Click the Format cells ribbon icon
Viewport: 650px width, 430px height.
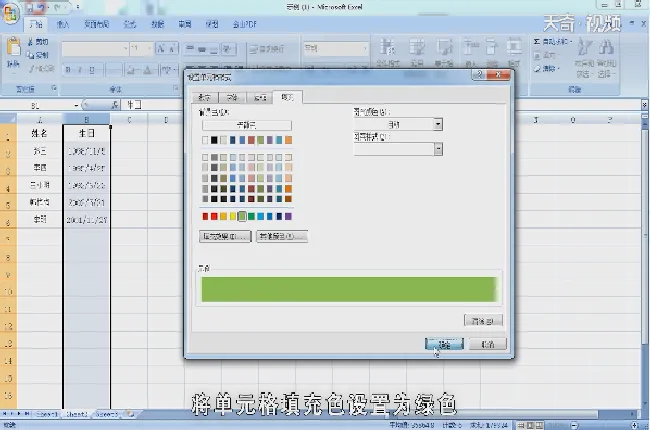pos(514,47)
